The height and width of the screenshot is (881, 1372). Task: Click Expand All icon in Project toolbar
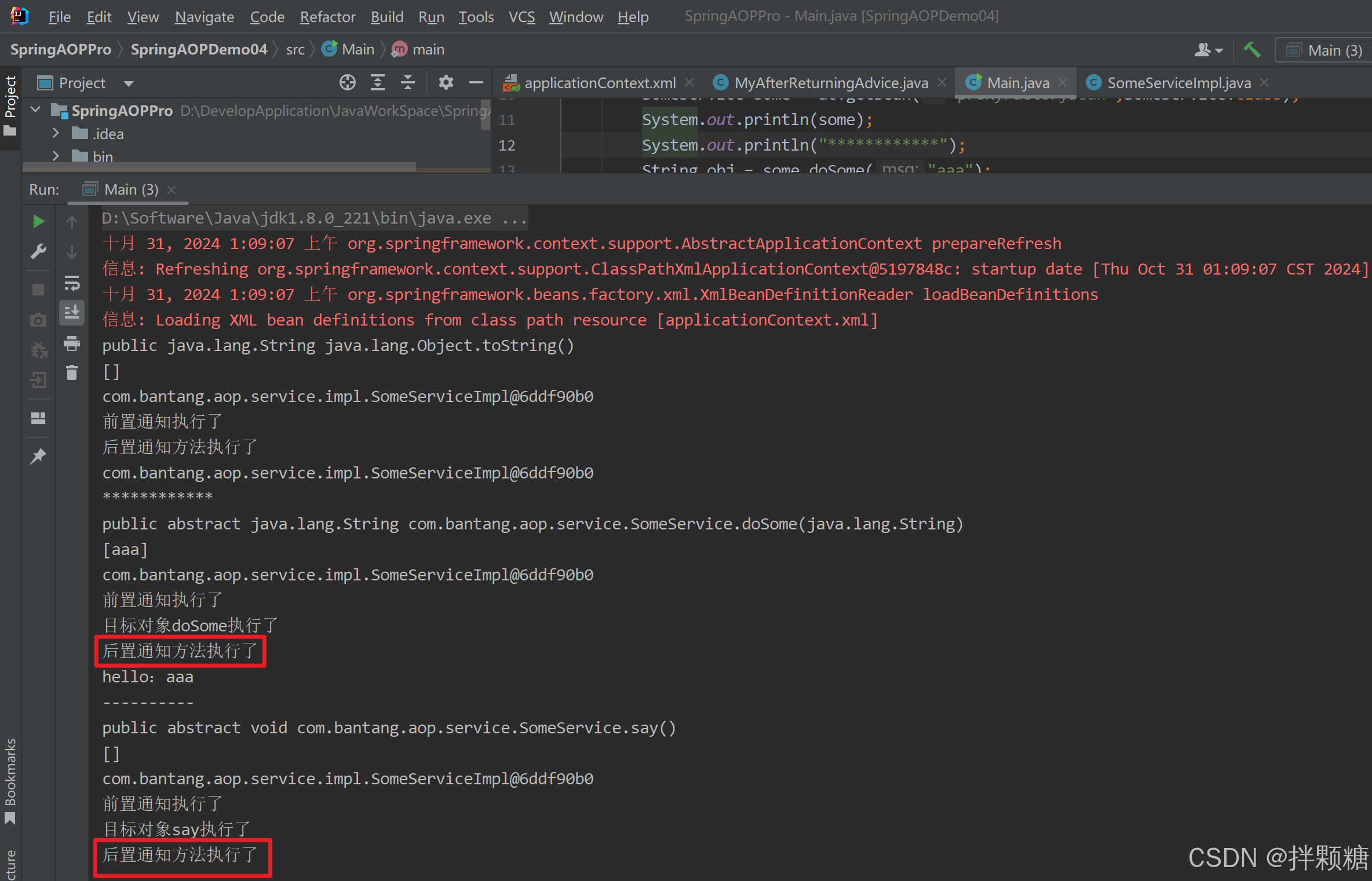point(377,83)
